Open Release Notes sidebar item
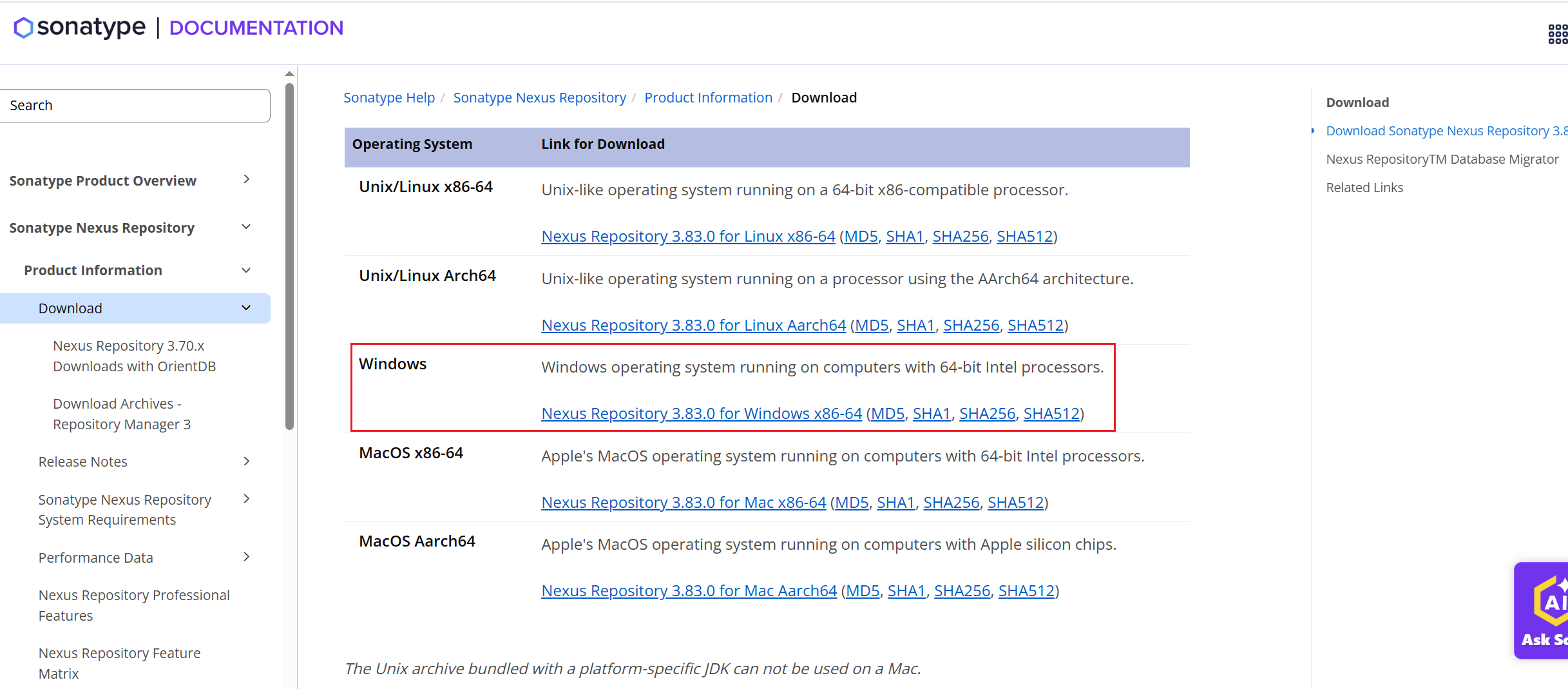This screenshot has width=1568, height=689. pyautogui.click(x=83, y=461)
